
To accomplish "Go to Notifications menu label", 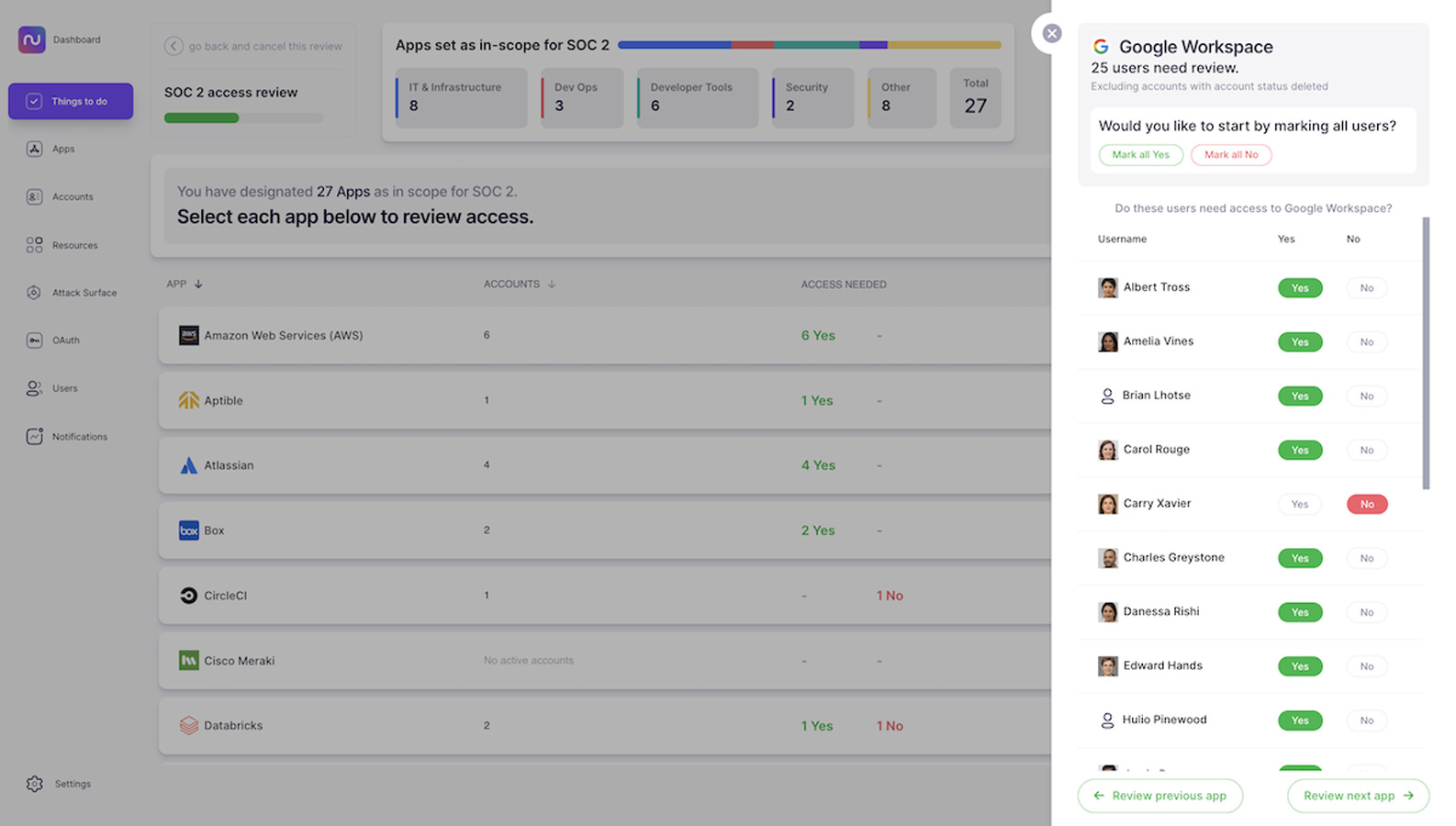I will point(80,437).
